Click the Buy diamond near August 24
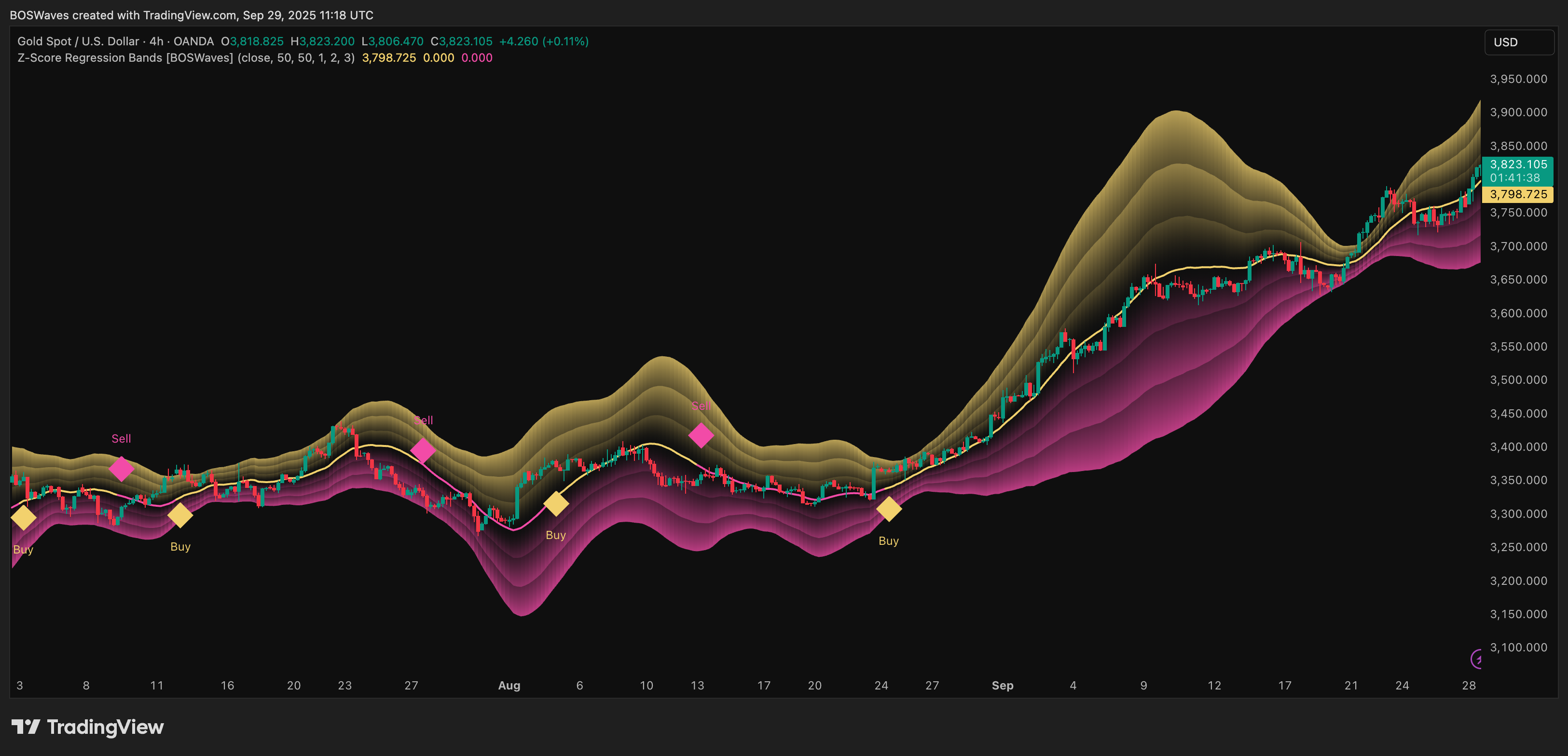 (x=889, y=509)
